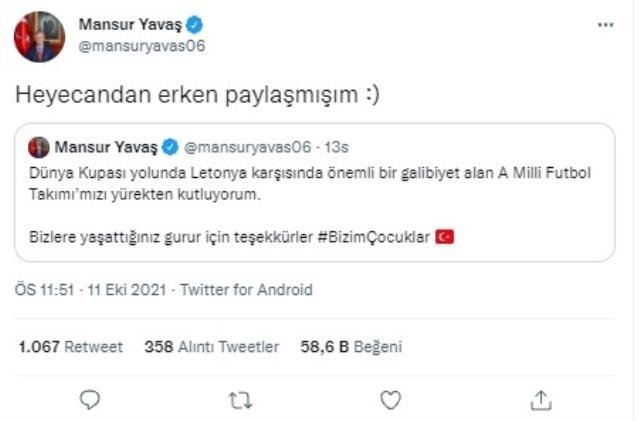Screen dimensions: 640x421
Task: Click Mansur Yavaş's profile picture
Action: pos(39,37)
